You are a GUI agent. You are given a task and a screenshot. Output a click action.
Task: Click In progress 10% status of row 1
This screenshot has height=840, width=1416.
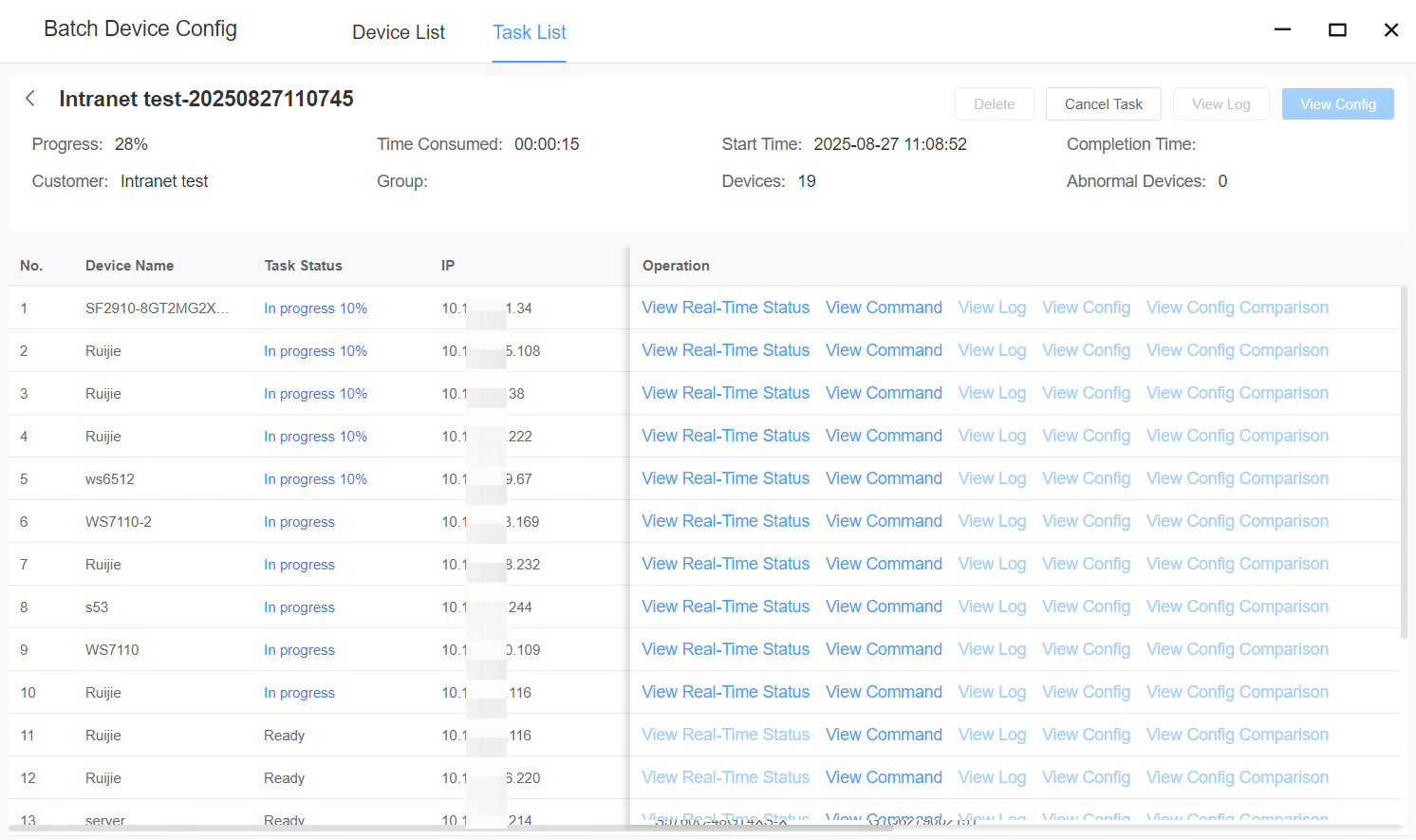[315, 308]
